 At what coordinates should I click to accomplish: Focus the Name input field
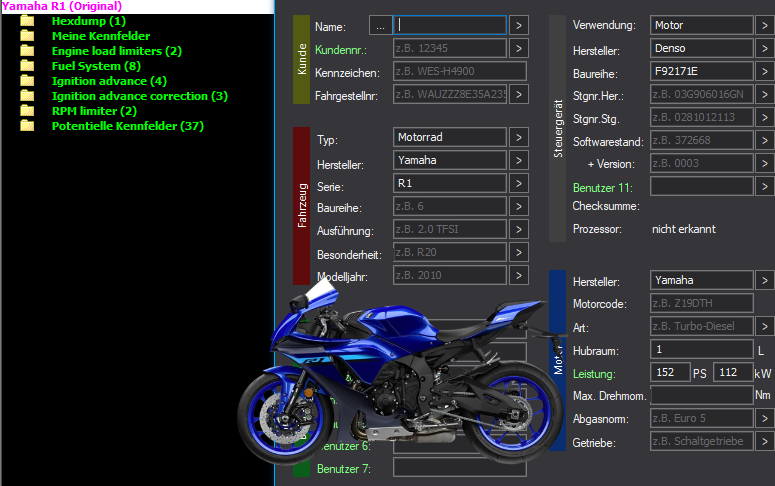(450, 25)
